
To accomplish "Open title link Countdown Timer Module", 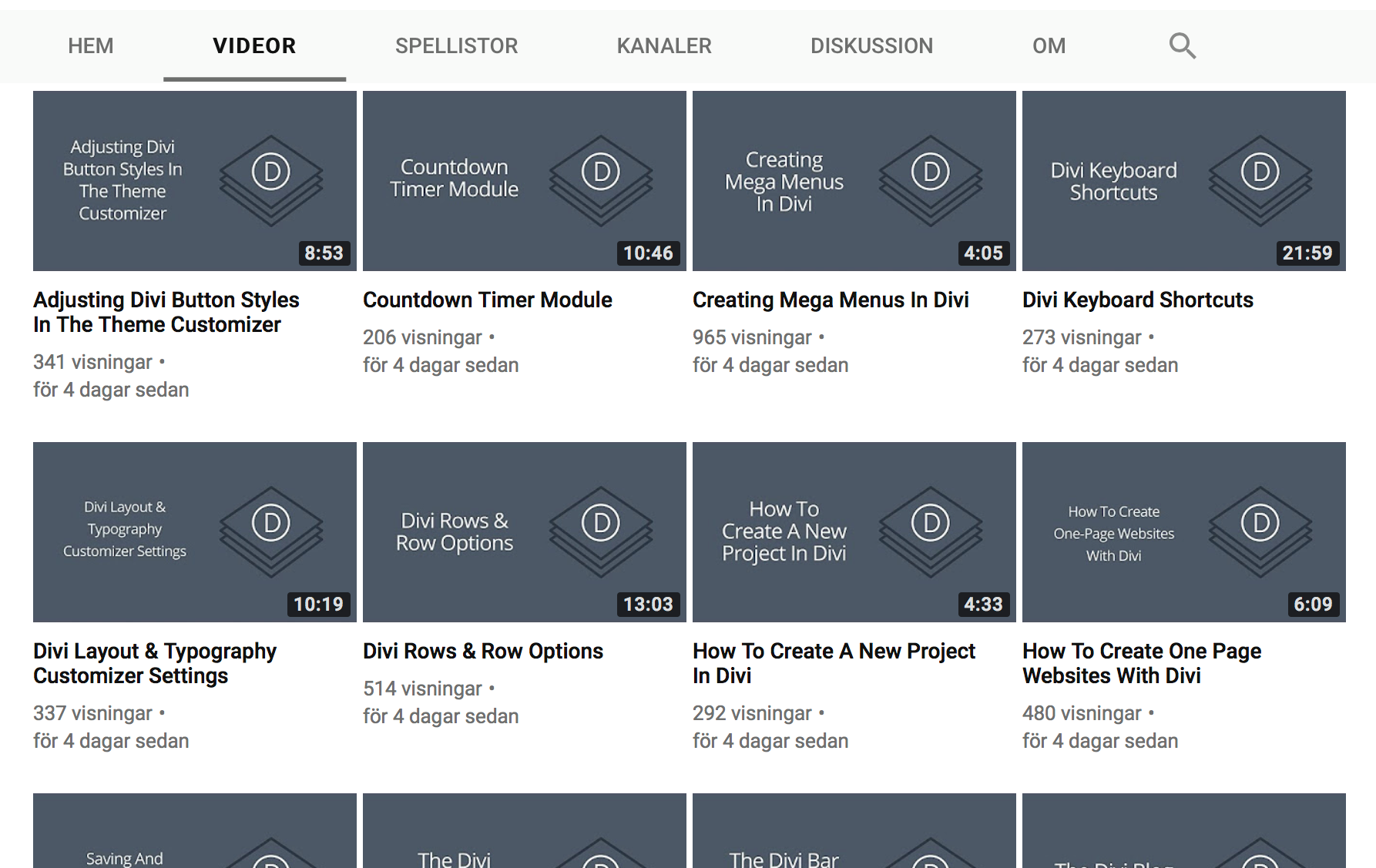I will click(x=488, y=300).
